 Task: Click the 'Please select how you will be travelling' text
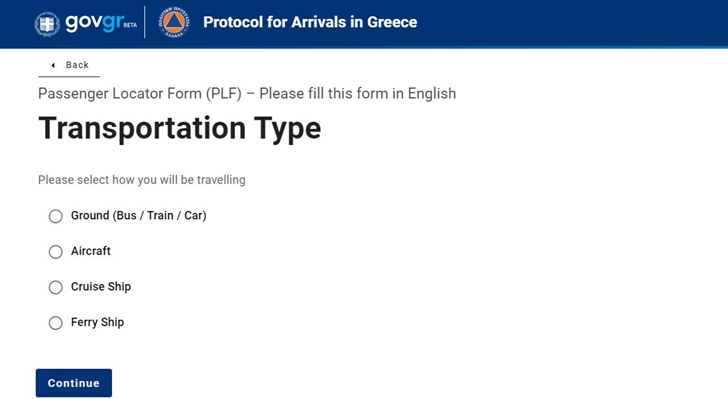point(142,180)
